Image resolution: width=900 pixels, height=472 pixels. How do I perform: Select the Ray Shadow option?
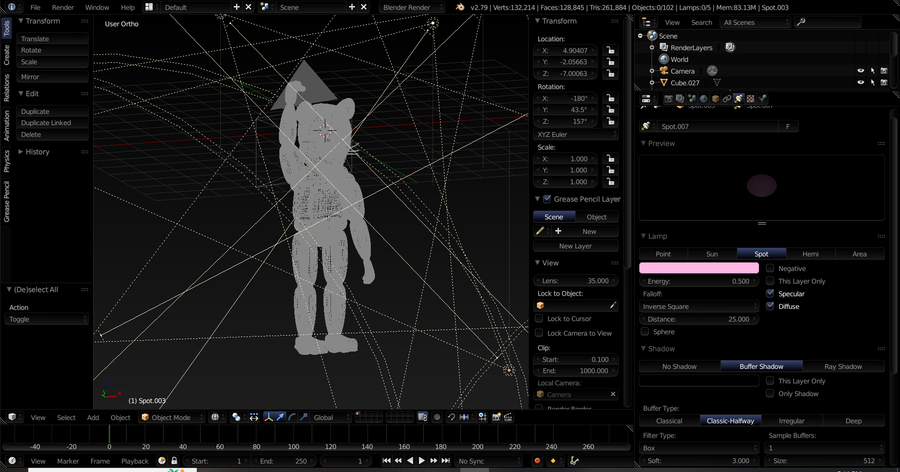843,366
